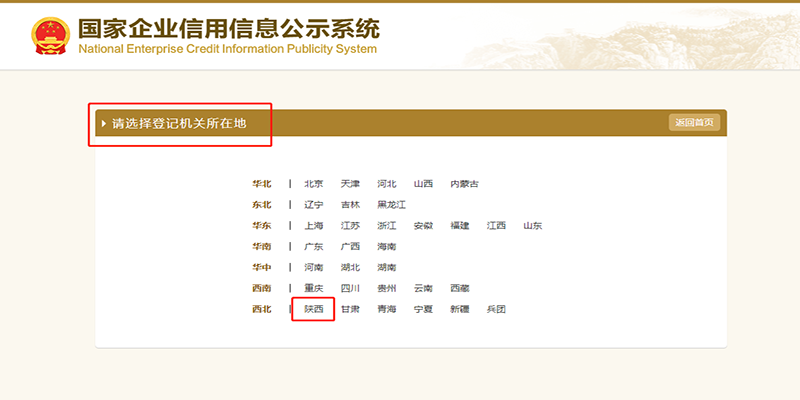Select 江苏 province
The image size is (800, 400).
point(350,226)
